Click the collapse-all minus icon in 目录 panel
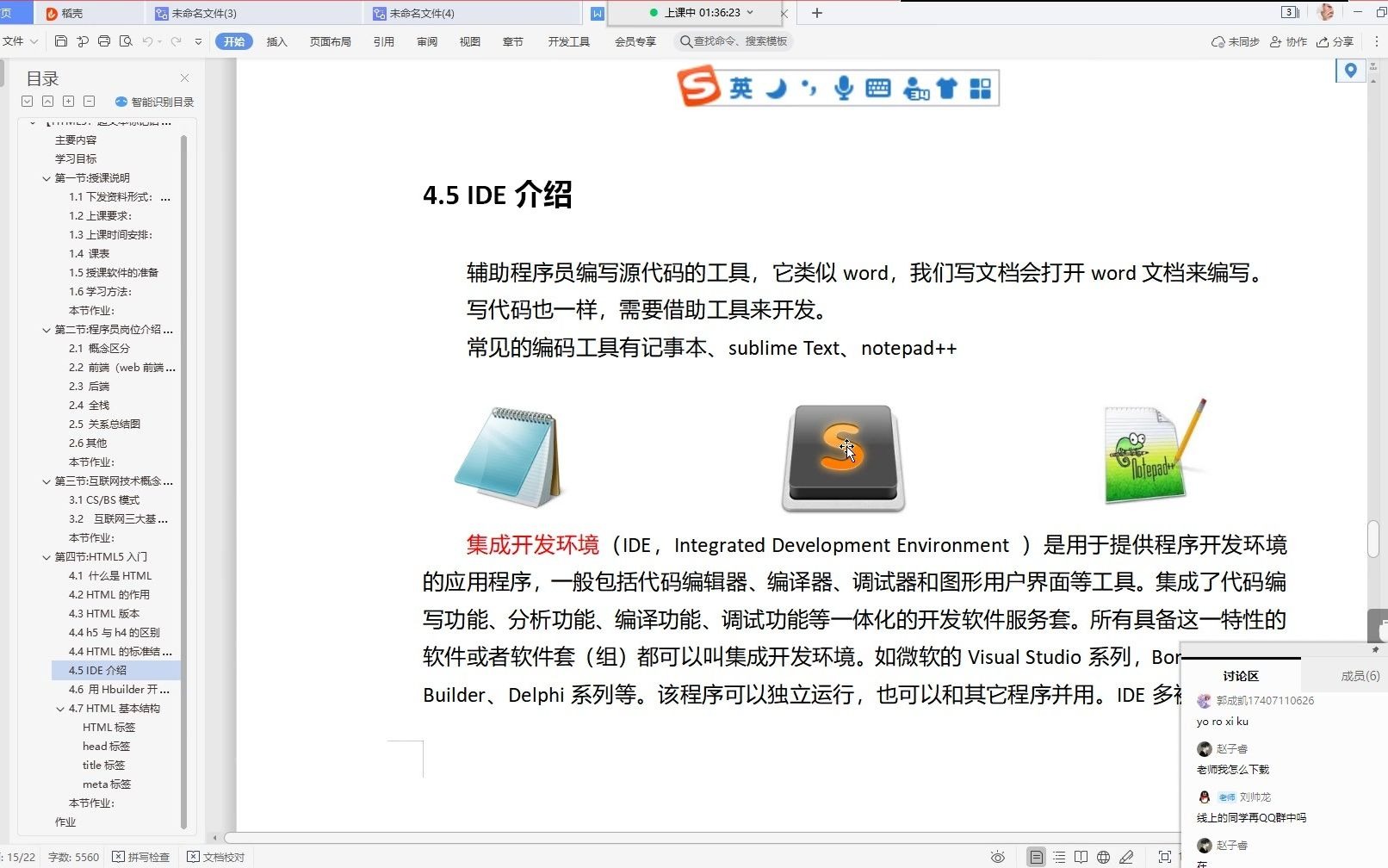The width and height of the screenshot is (1388, 868). point(90,102)
